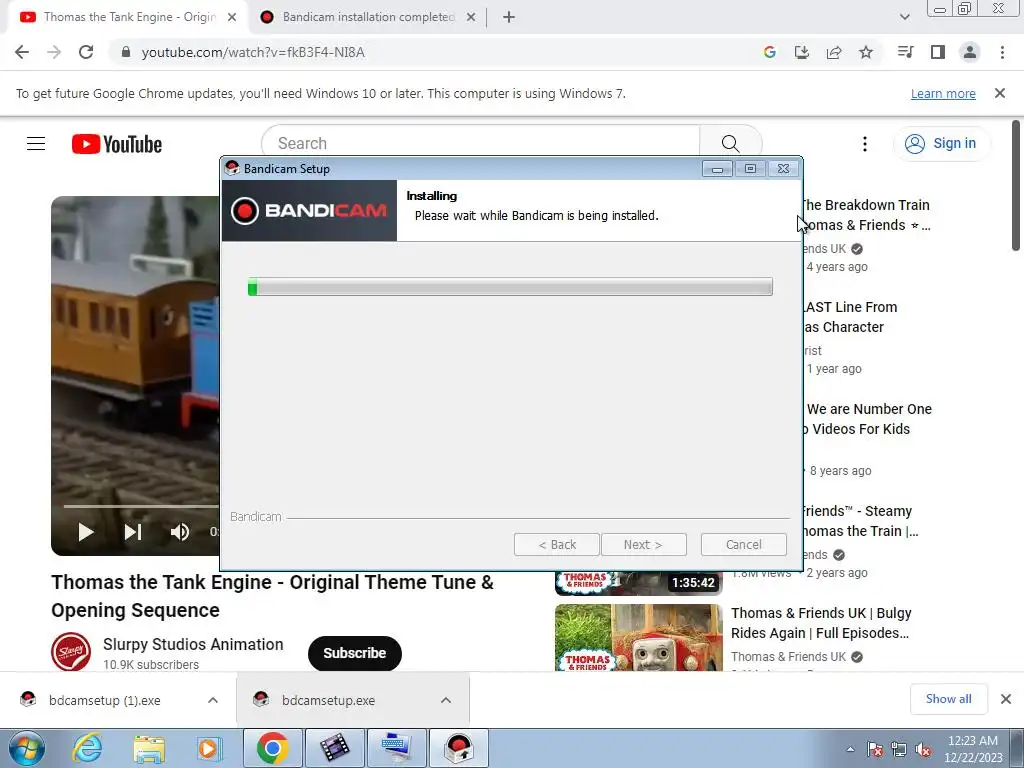Bookmark this page with the star icon

(x=866, y=52)
